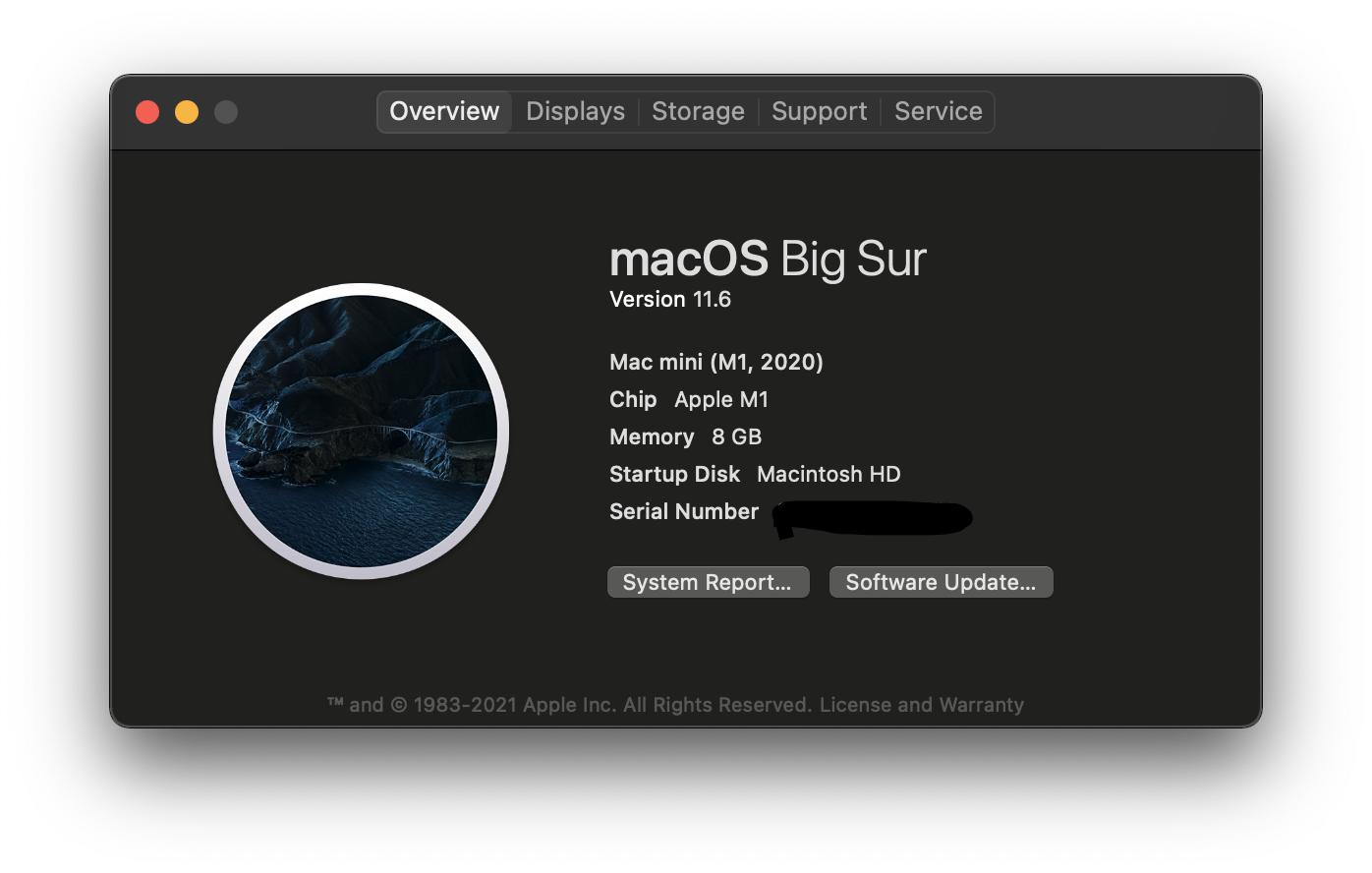Open the Support tab
Image resolution: width=1372 pixels, height=873 pixels.
coord(819,111)
